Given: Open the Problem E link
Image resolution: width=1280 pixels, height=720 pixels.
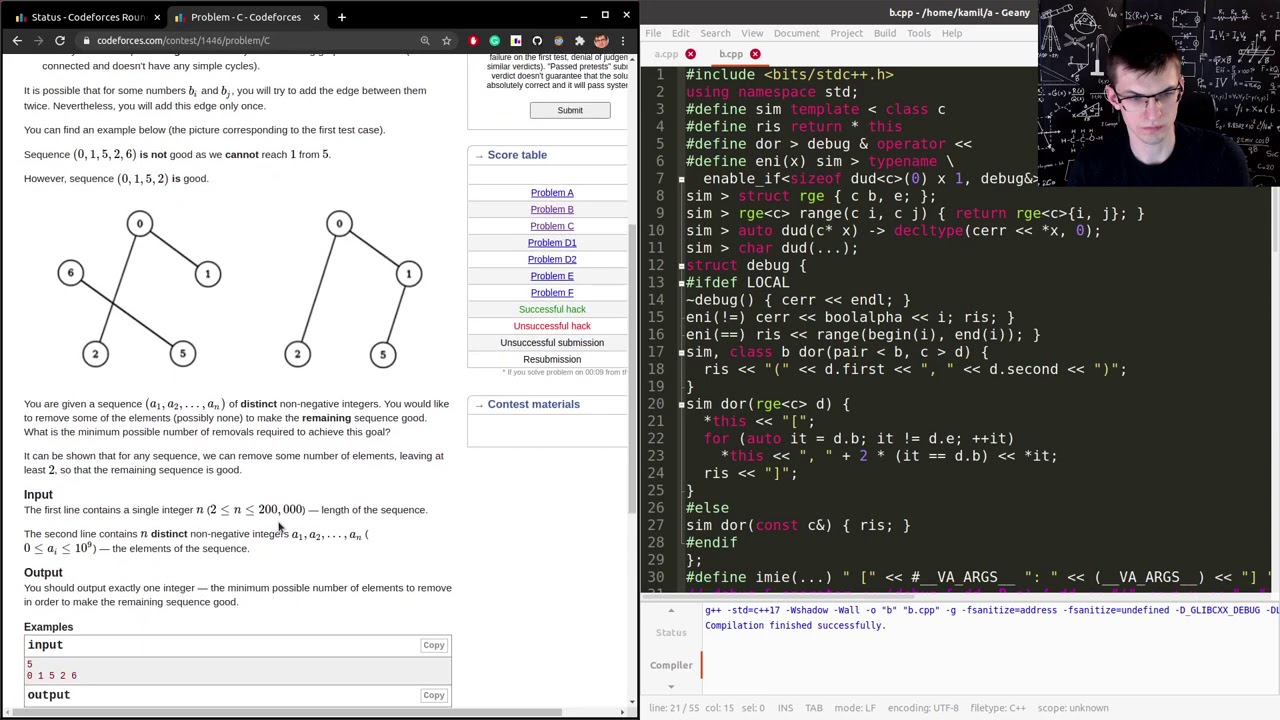Looking at the screenshot, I should coord(552,276).
